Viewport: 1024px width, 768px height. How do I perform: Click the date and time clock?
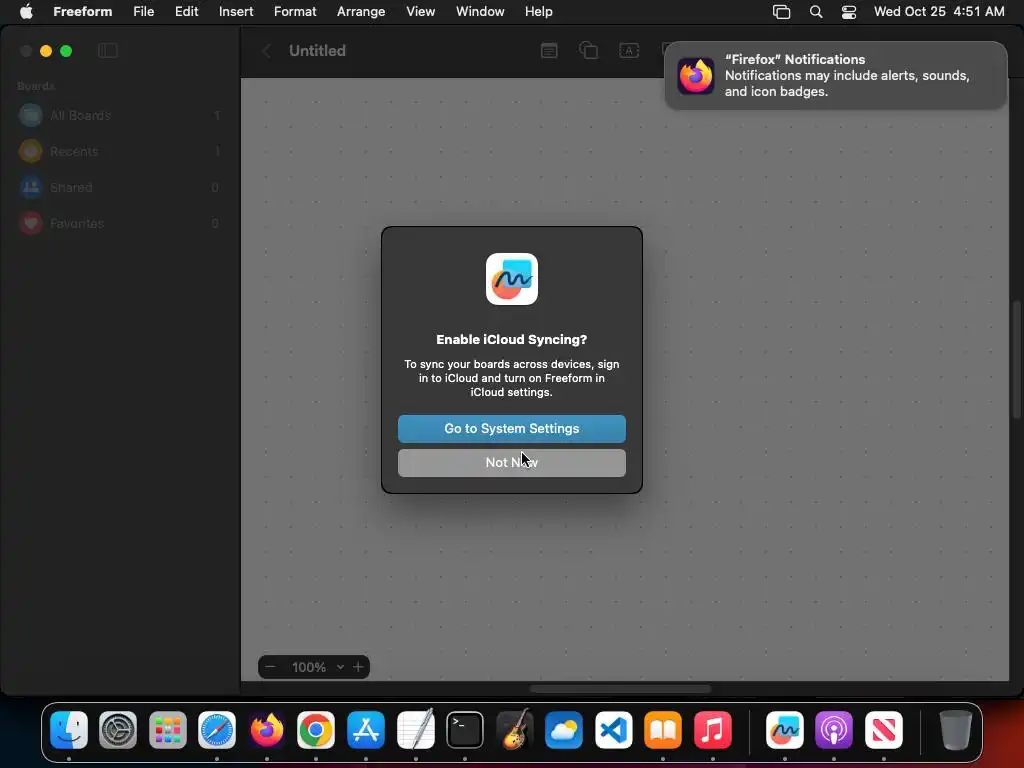click(x=939, y=11)
